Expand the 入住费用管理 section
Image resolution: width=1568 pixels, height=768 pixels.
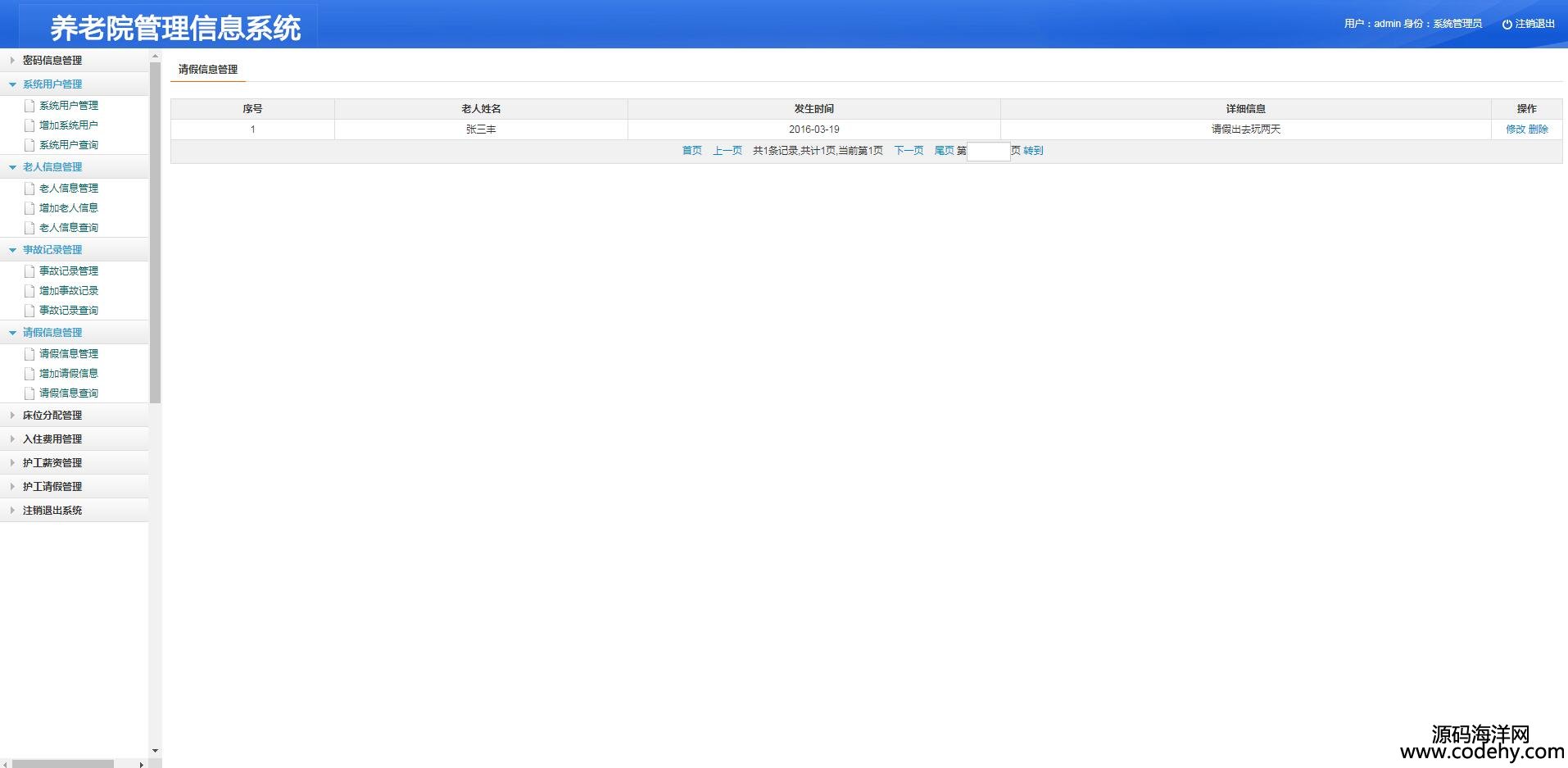[74, 439]
